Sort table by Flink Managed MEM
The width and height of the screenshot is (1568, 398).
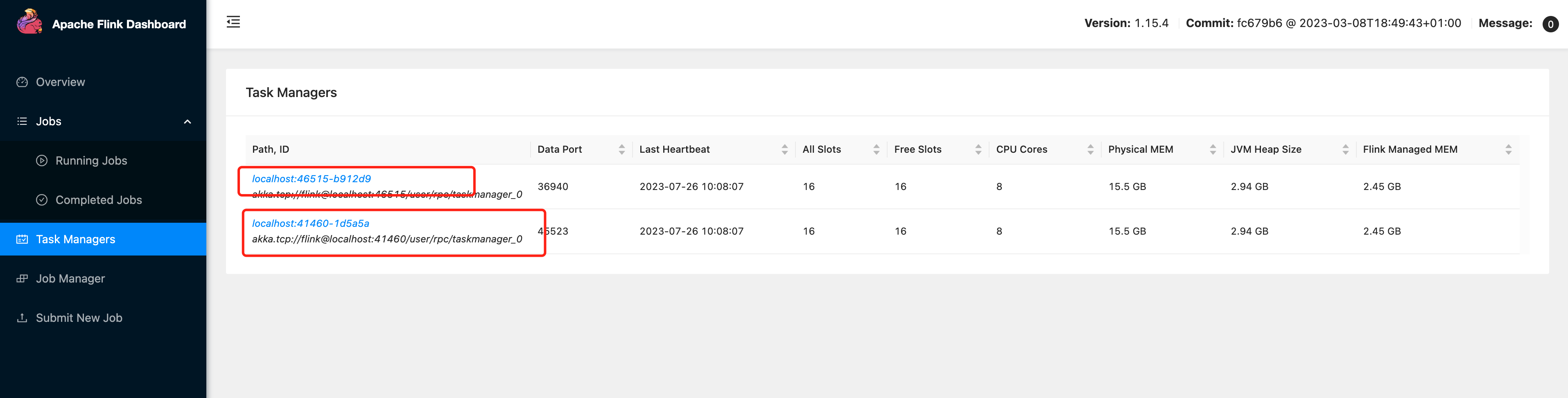click(1508, 150)
